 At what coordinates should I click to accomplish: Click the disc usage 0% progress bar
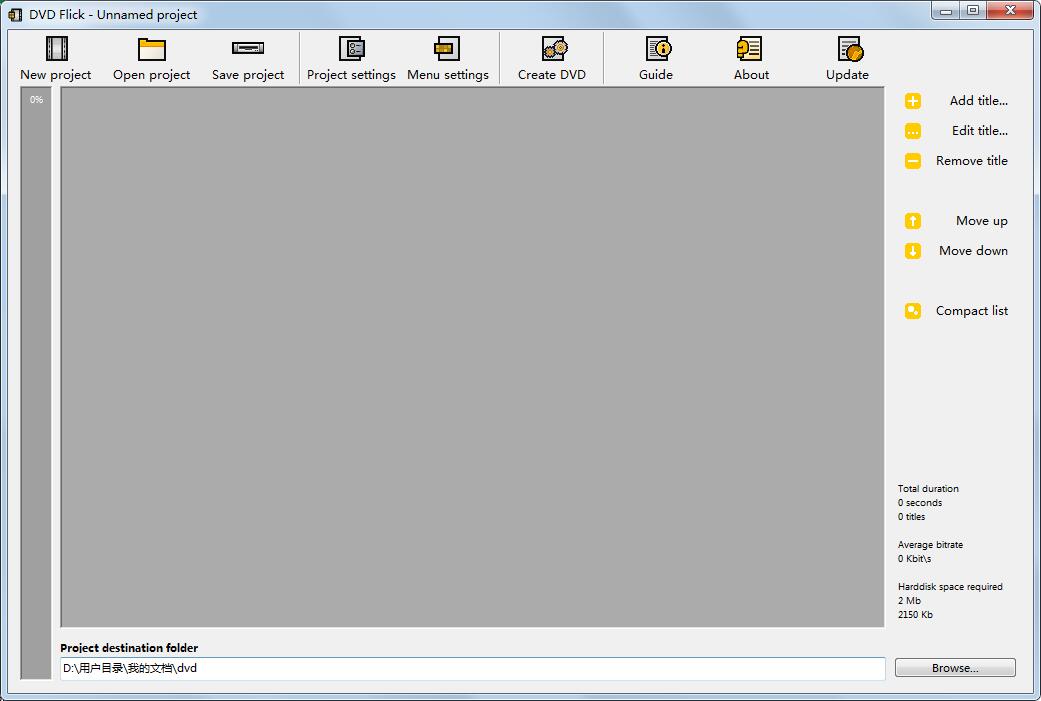tap(36, 383)
